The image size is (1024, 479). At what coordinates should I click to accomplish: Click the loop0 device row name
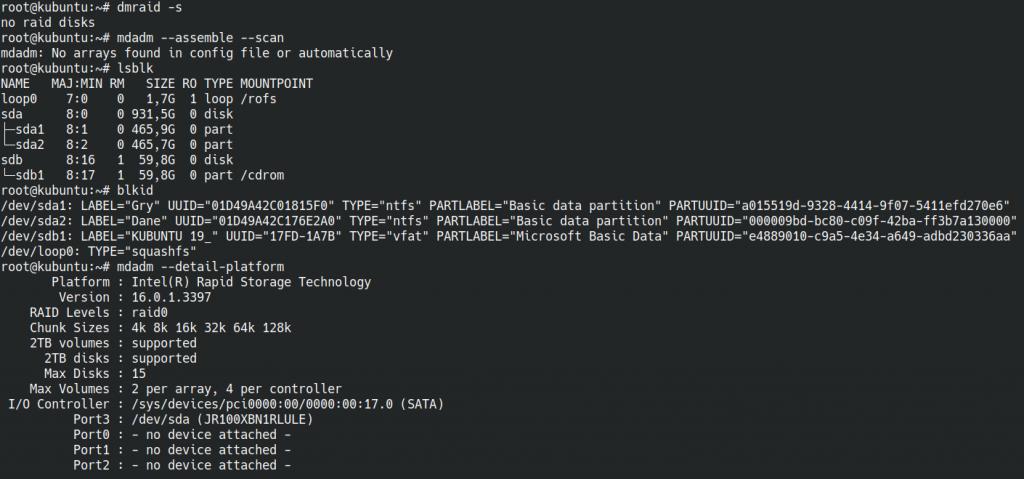pyautogui.click(x=19, y=98)
